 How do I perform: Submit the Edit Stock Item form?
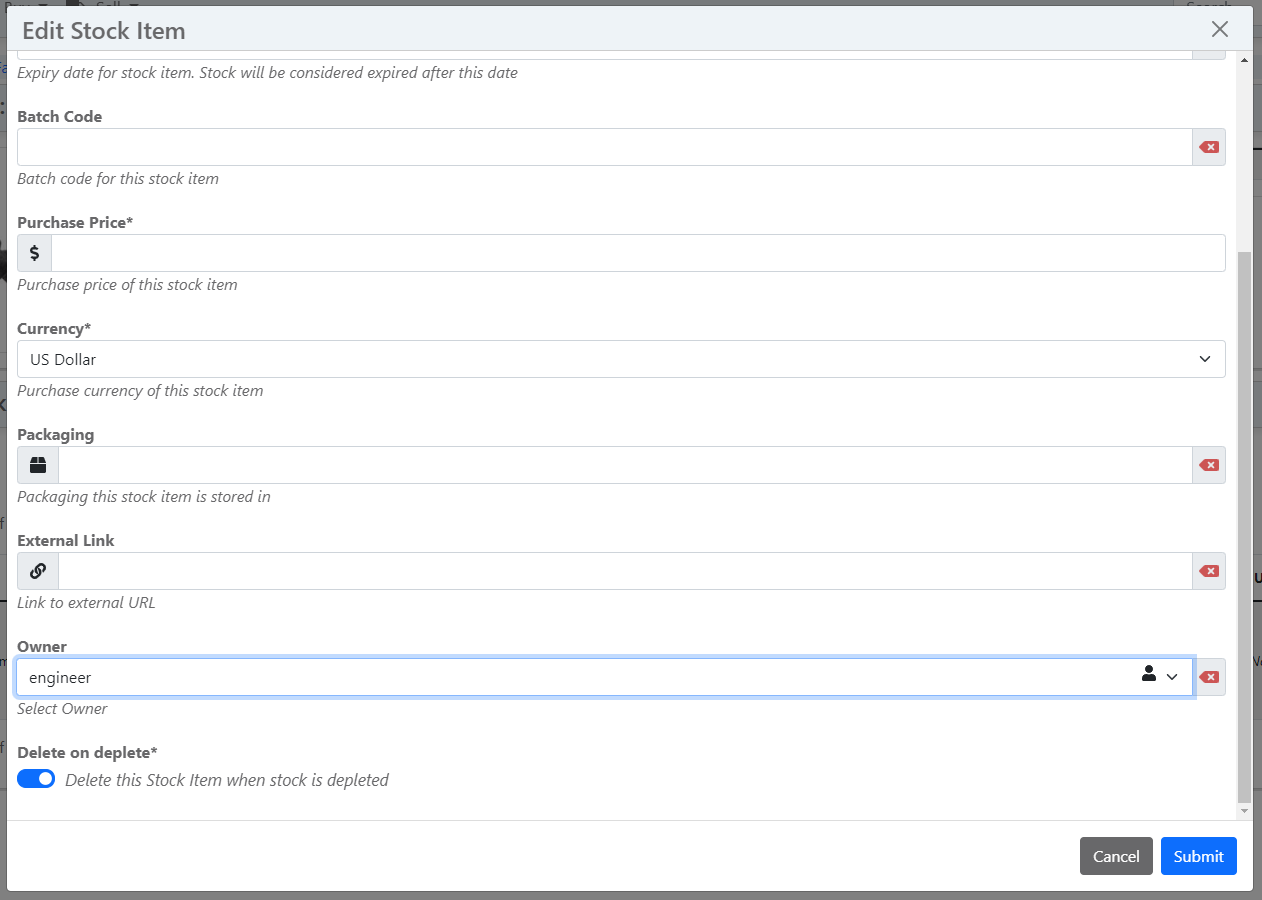pyautogui.click(x=1198, y=856)
